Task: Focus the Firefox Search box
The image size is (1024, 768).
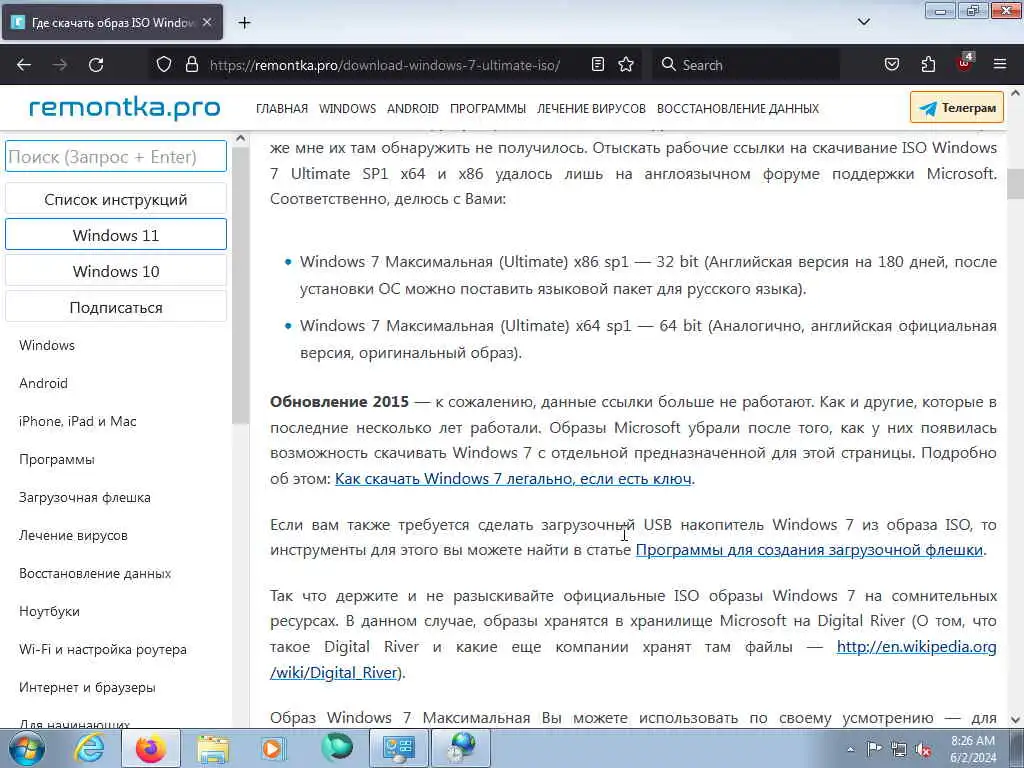Action: pyautogui.click(x=744, y=65)
